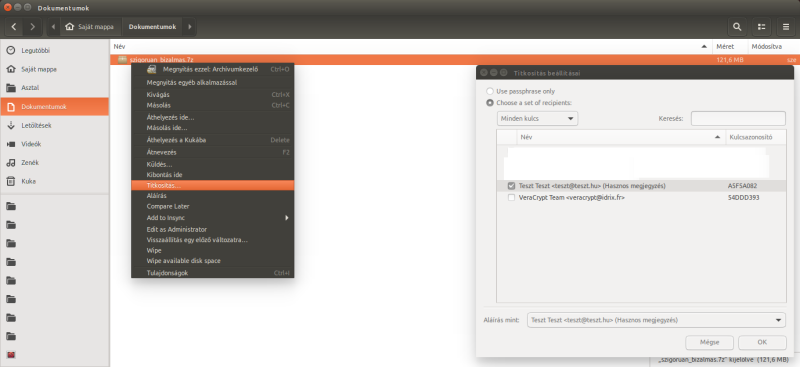The width and height of the screenshot is (800, 367).
Task: Open Saját mappa in the sidebar
Action: tap(55, 69)
